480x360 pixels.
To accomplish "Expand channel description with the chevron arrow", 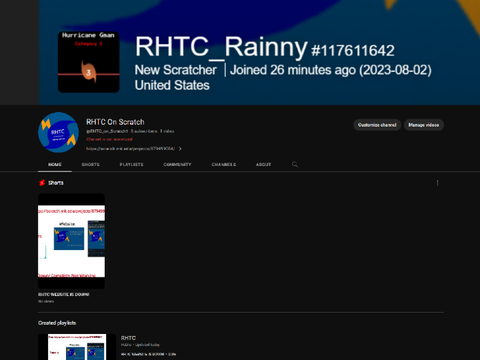I will click(x=180, y=149).
